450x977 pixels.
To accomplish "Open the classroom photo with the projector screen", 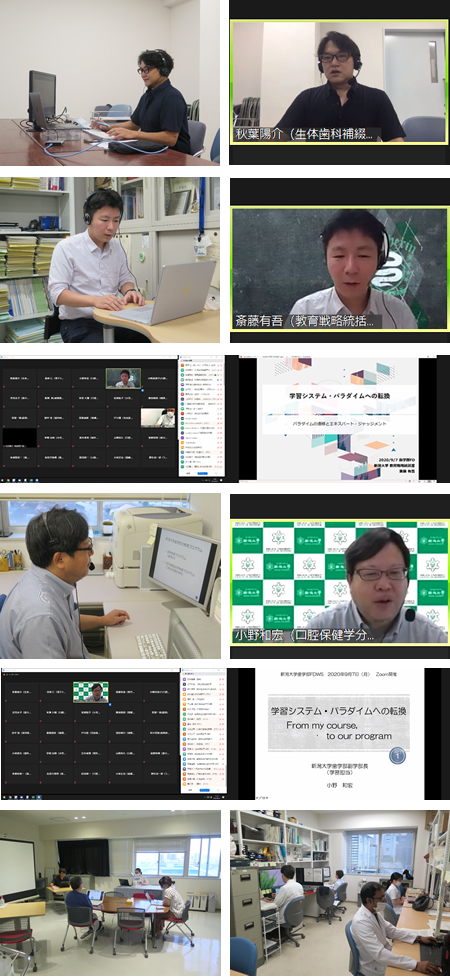I will [110, 892].
